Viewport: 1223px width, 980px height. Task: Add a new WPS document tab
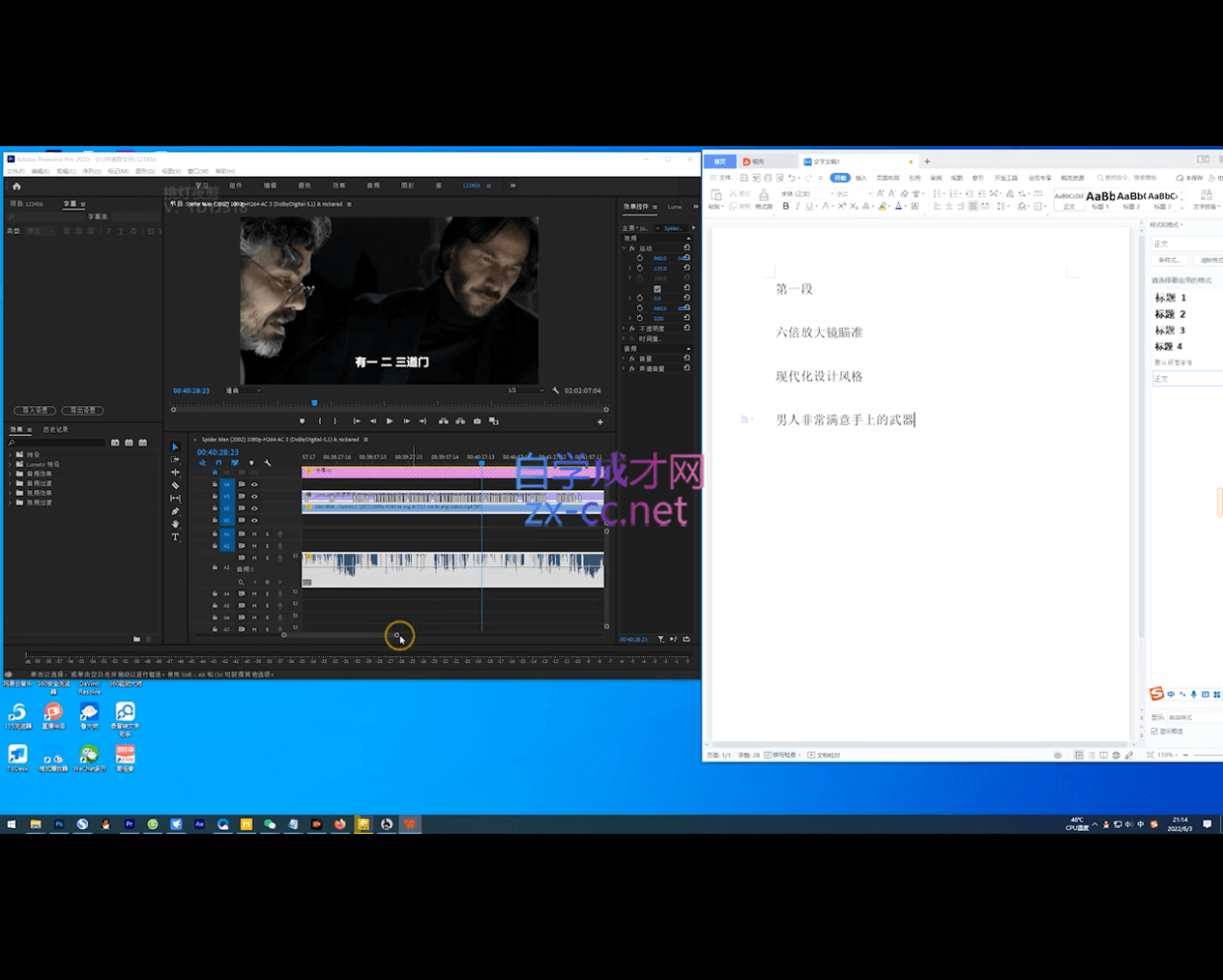click(x=927, y=161)
